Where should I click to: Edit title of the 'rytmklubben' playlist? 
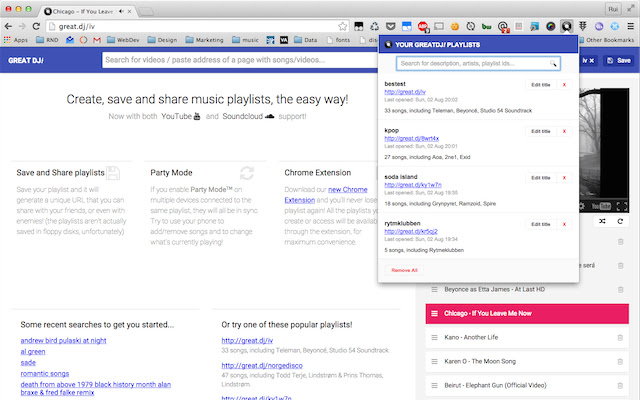point(541,224)
